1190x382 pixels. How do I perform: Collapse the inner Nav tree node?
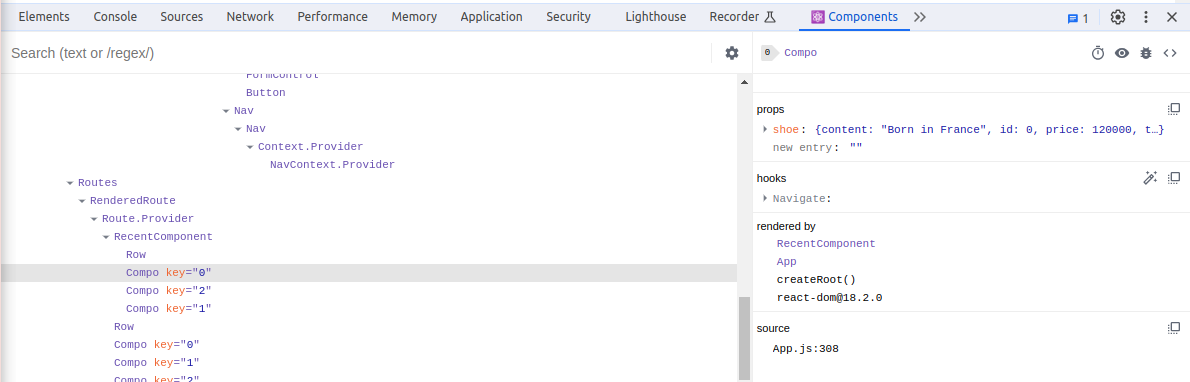click(238, 129)
